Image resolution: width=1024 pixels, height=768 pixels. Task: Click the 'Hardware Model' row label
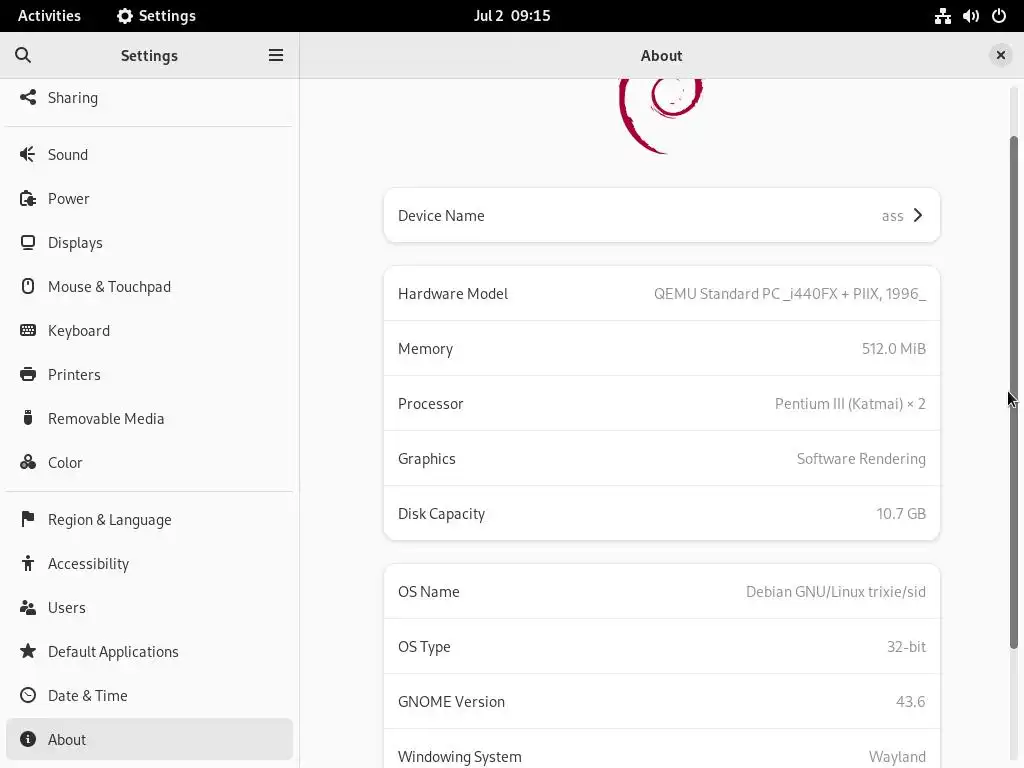453,293
